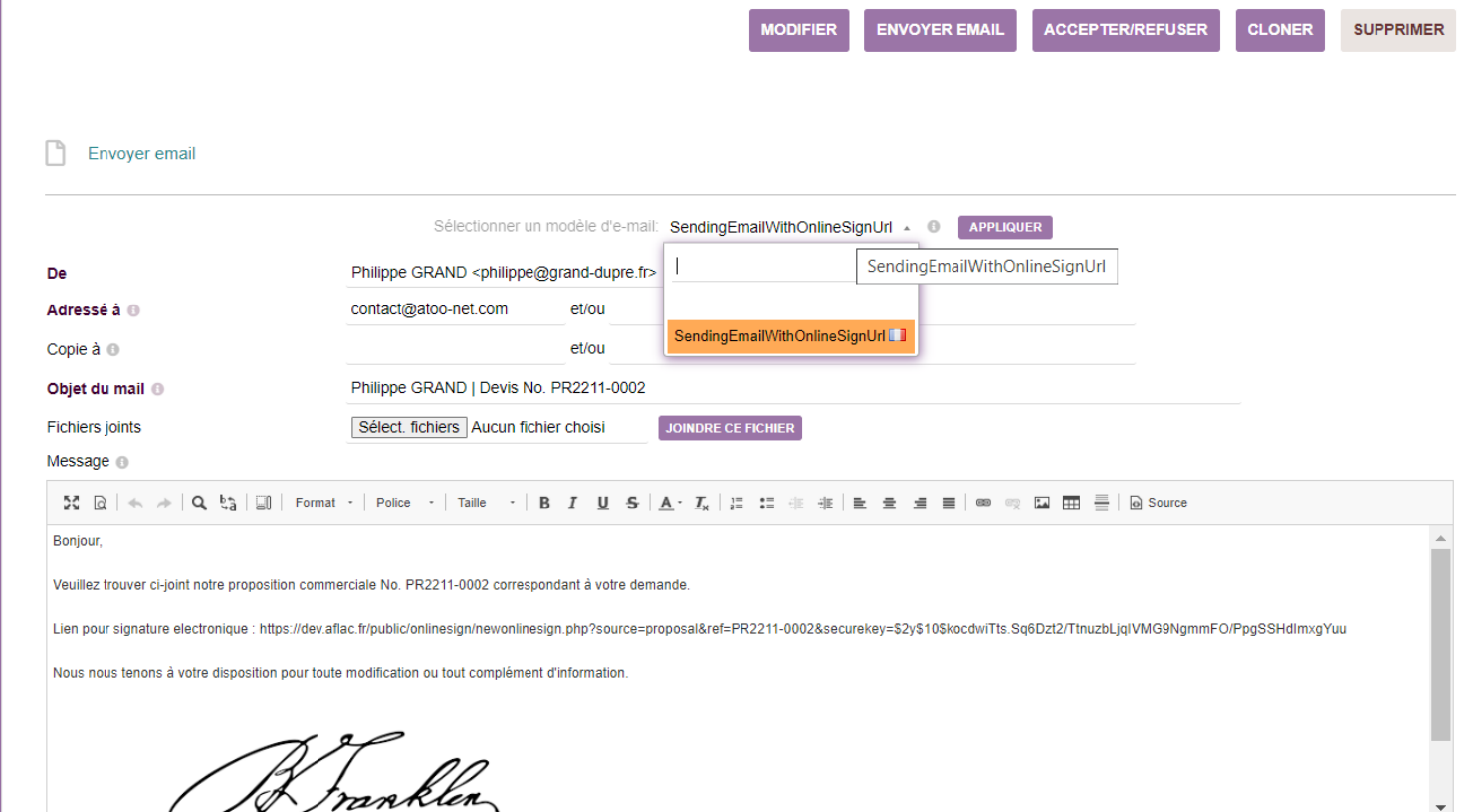1482x812 pixels.
Task: Open the Format dropdown
Action: coord(323,503)
